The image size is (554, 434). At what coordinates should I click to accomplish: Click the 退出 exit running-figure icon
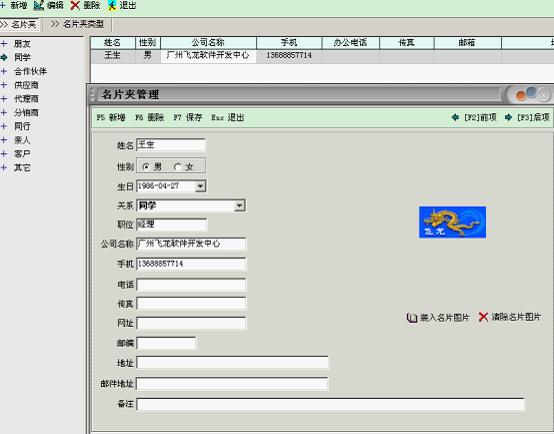click(x=112, y=5)
